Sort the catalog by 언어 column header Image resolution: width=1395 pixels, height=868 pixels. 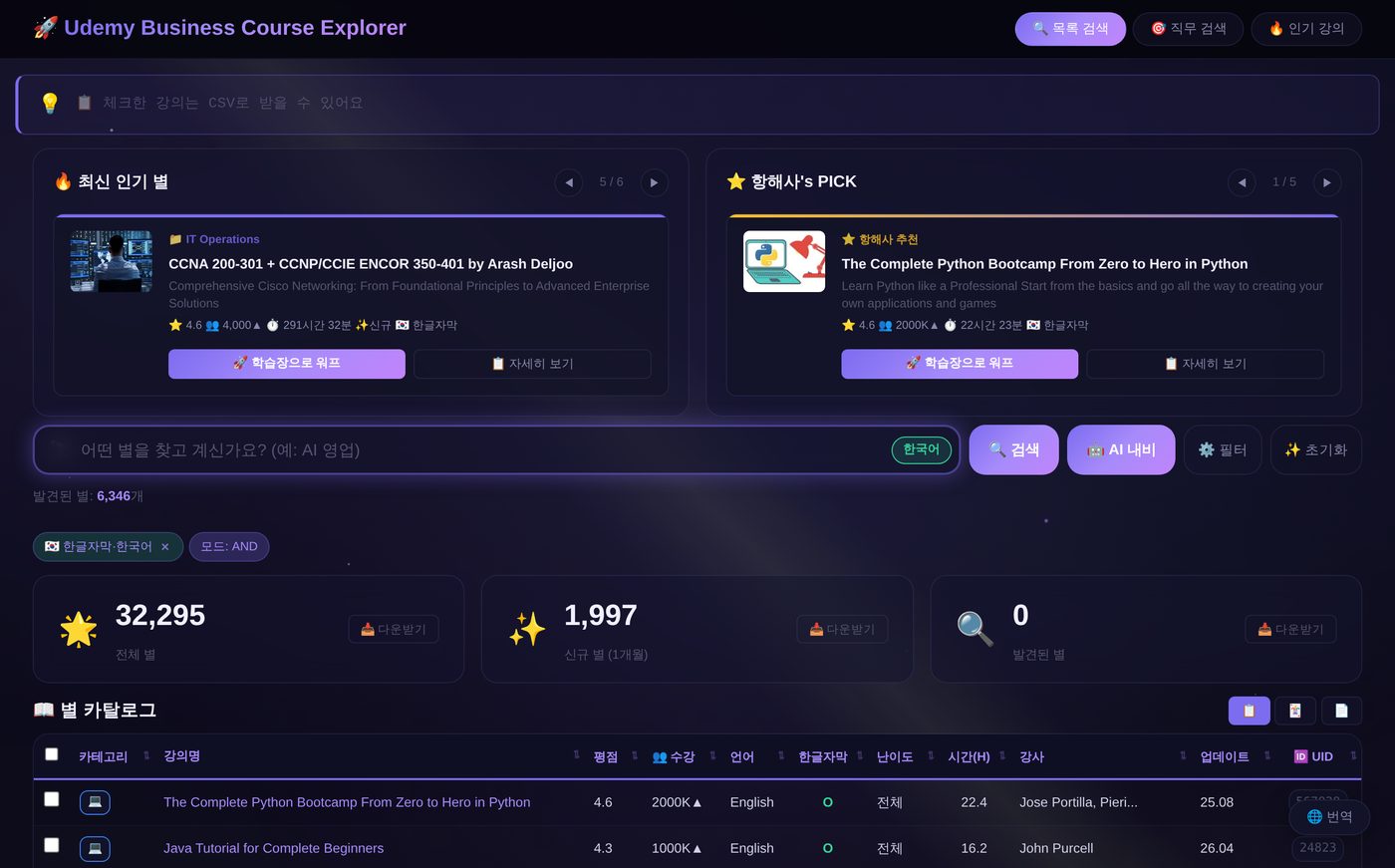(x=742, y=757)
